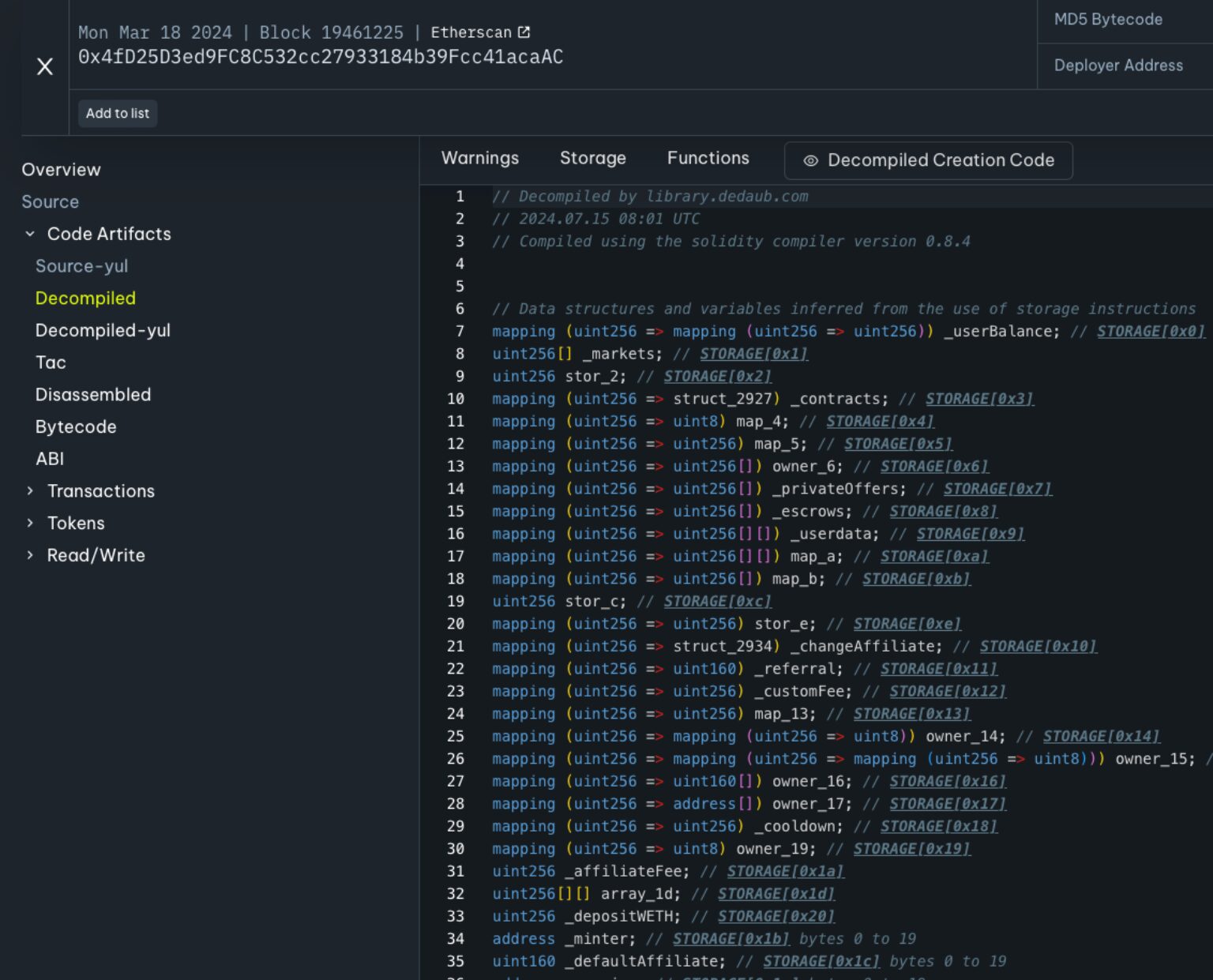Viewport: 1213px width, 980px height.
Task: Expand the Transactions section
Action: coord(30,491)
